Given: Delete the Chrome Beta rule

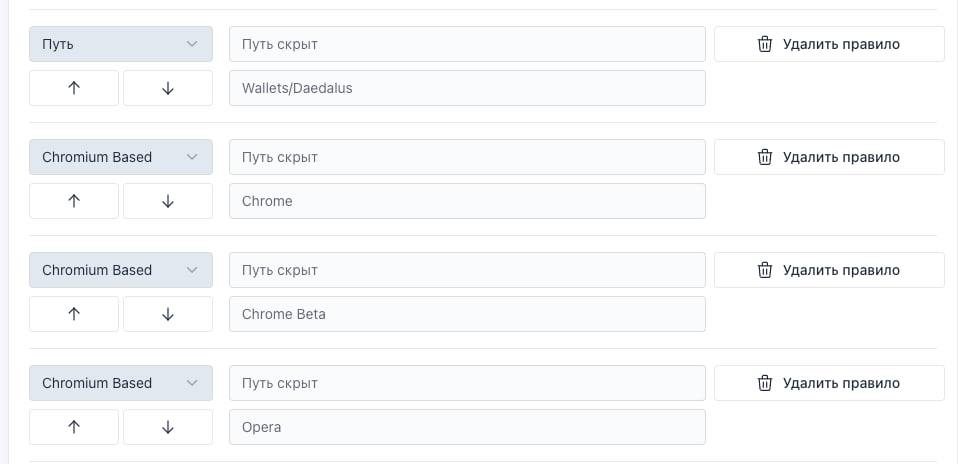Looking at the screenshot, I should click(x=829, y=270).
